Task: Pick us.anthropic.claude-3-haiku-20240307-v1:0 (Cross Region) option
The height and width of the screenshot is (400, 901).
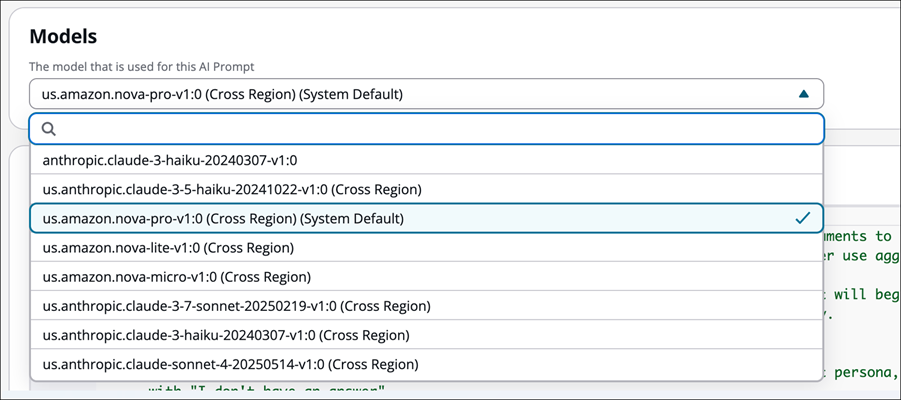Action: tap(226, 335)
